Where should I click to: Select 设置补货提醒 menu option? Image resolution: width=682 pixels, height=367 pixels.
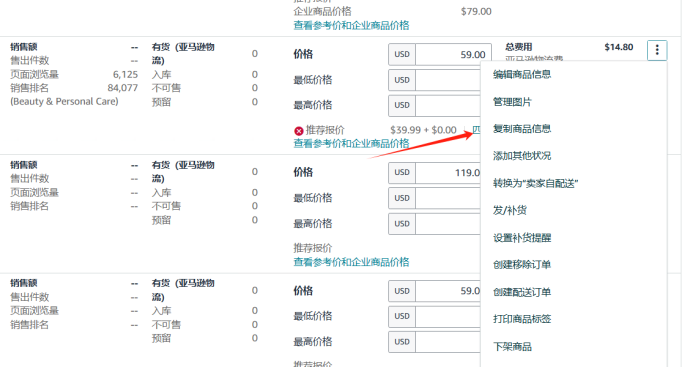pos(522,238)
